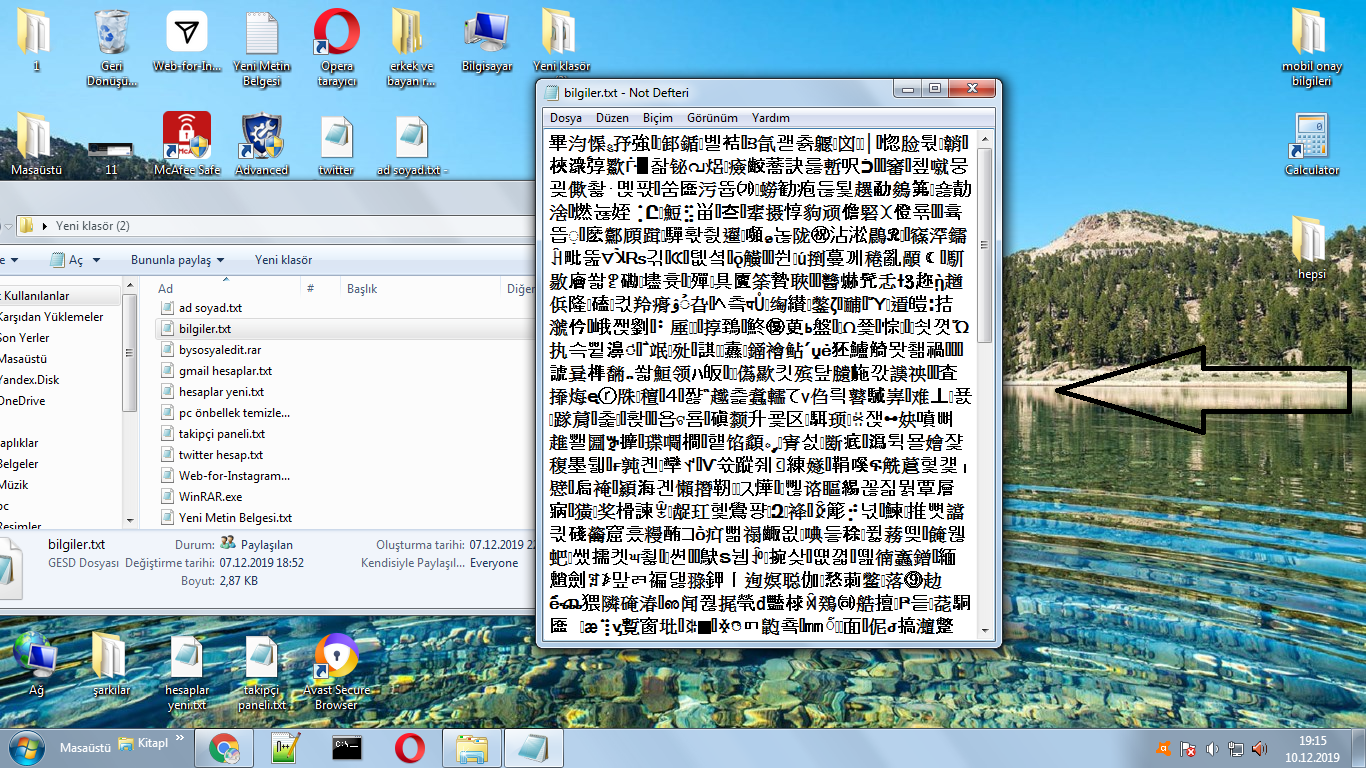Switch to Command Prompt on the taskbar
1366x768 pixels.
tap(347, 748)
